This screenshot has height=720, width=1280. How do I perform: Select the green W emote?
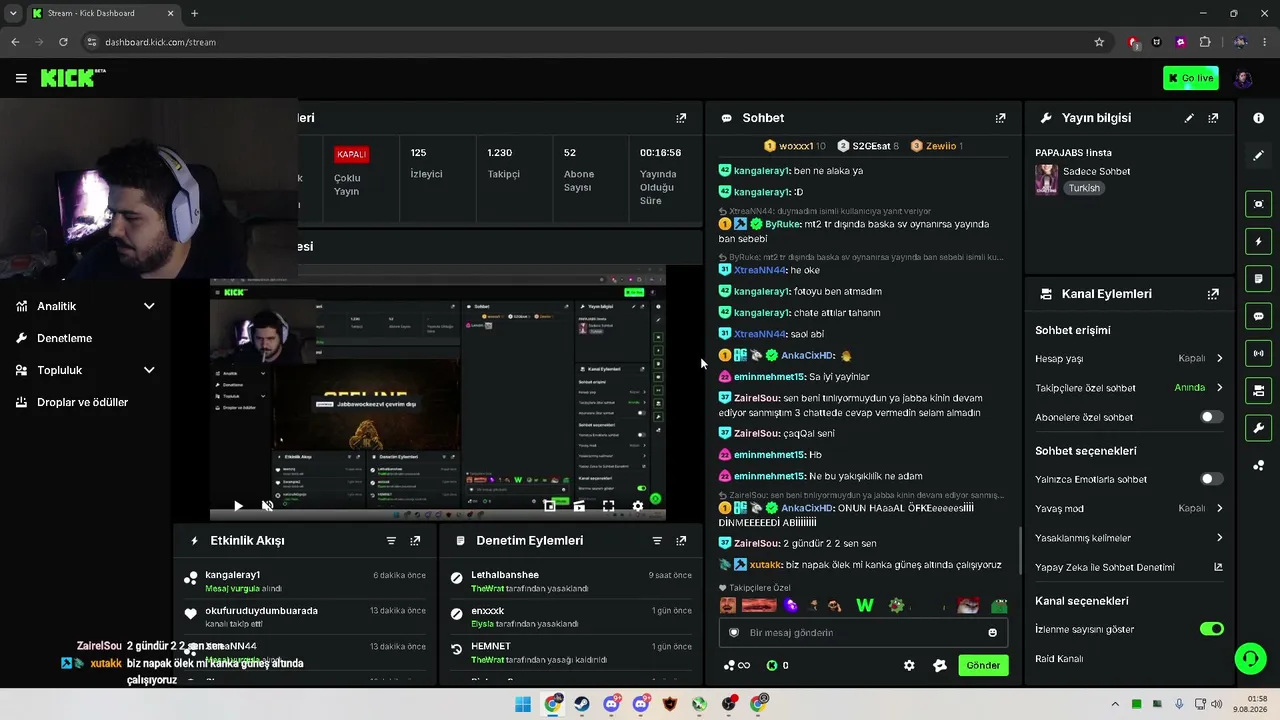[865, 605]
